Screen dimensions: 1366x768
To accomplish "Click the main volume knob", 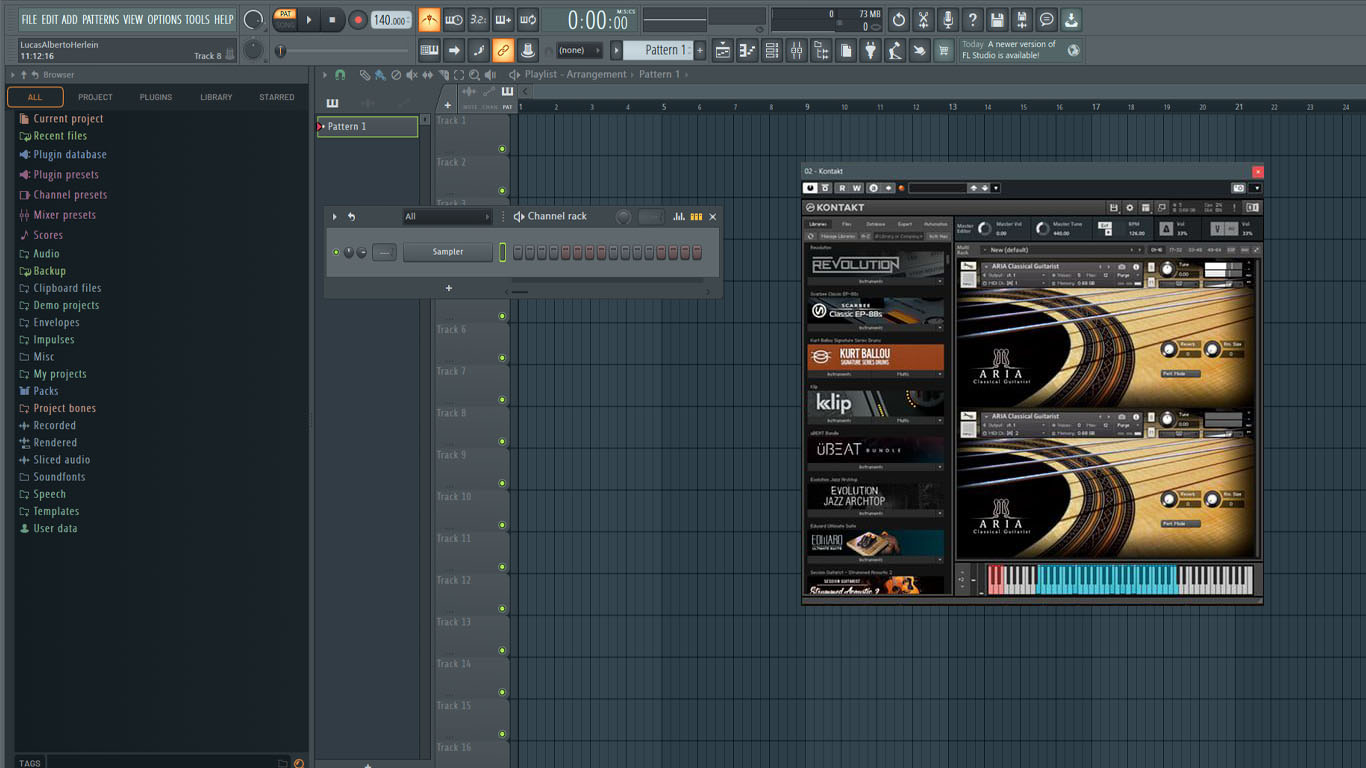I will 254,19.
